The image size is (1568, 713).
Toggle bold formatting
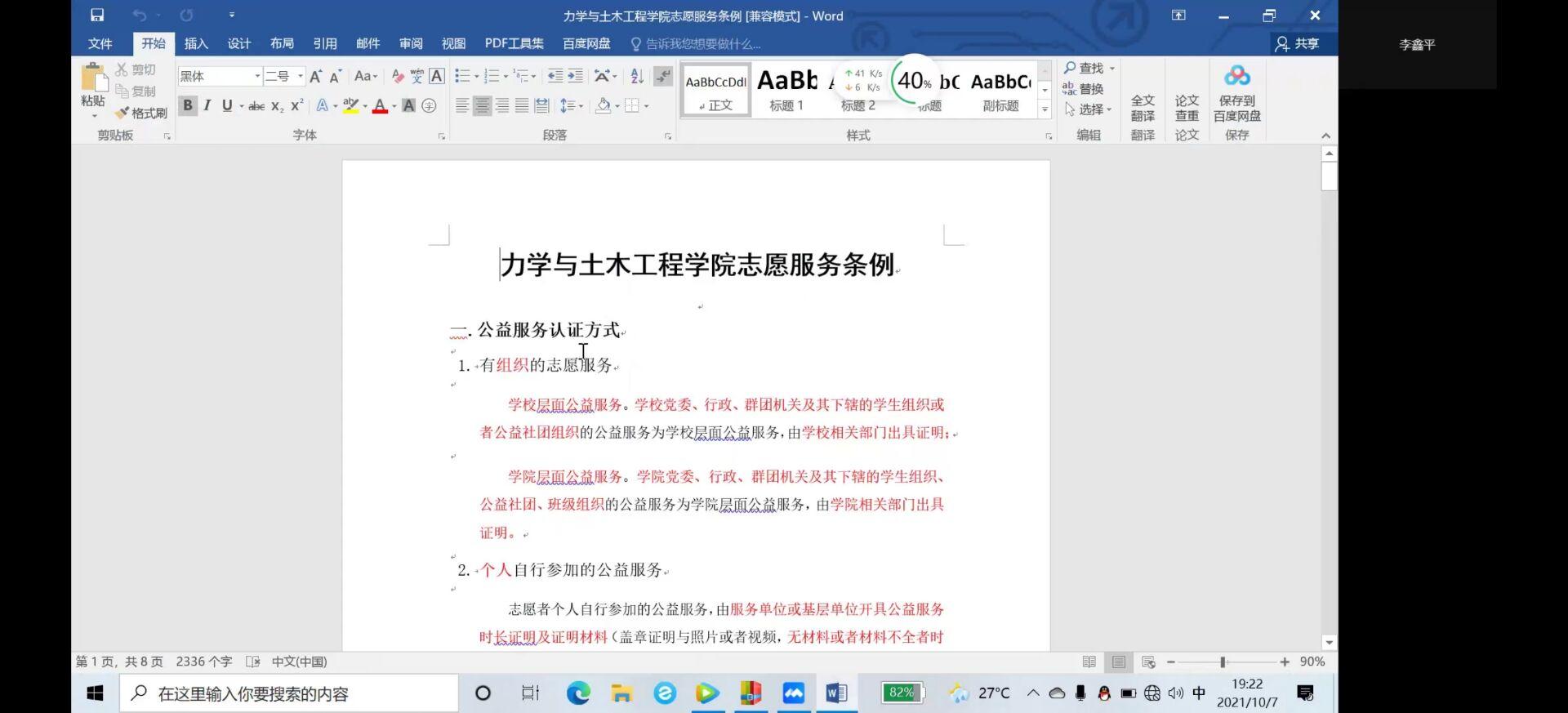click(188, 105)
